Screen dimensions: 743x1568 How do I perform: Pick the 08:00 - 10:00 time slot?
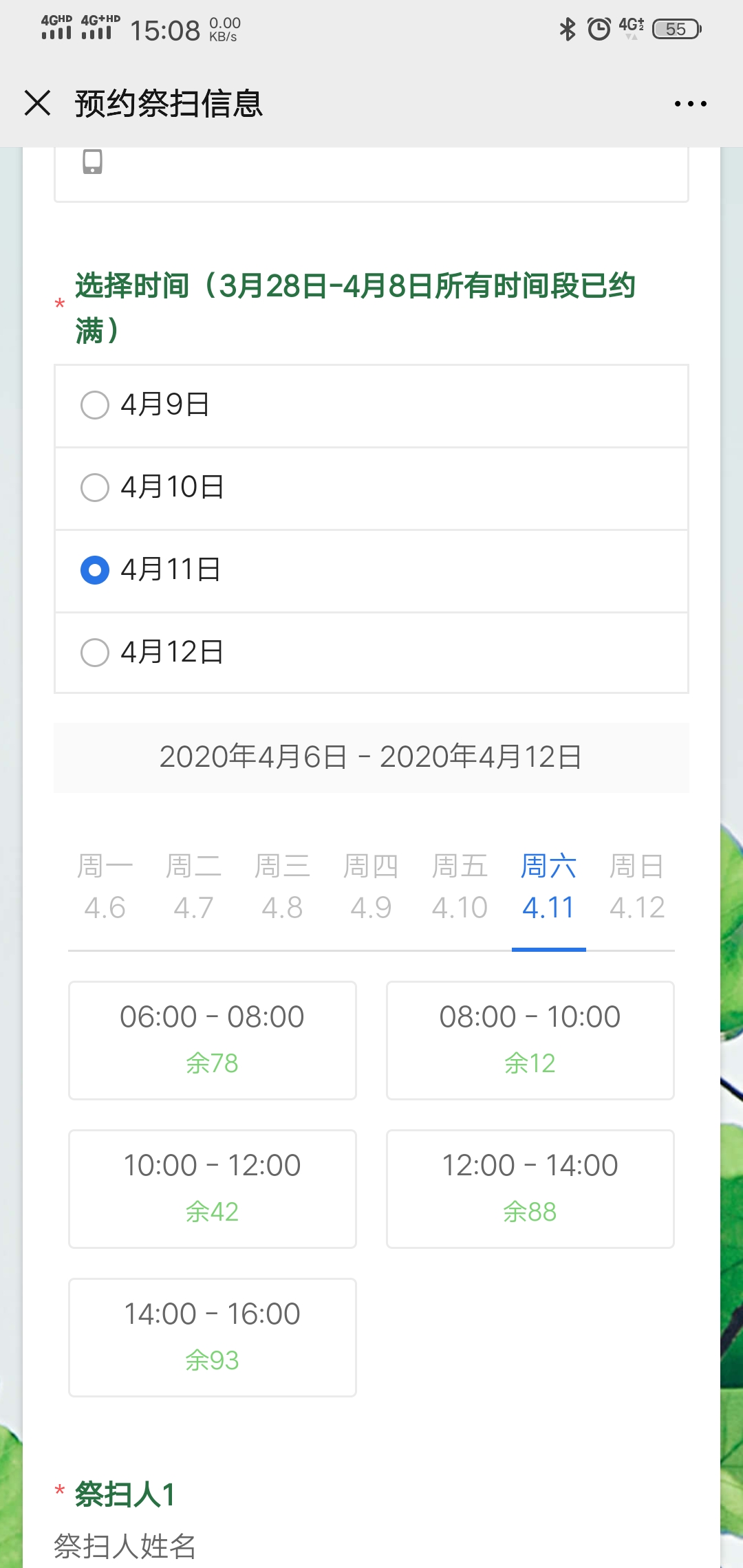[x=530, y=1040]
